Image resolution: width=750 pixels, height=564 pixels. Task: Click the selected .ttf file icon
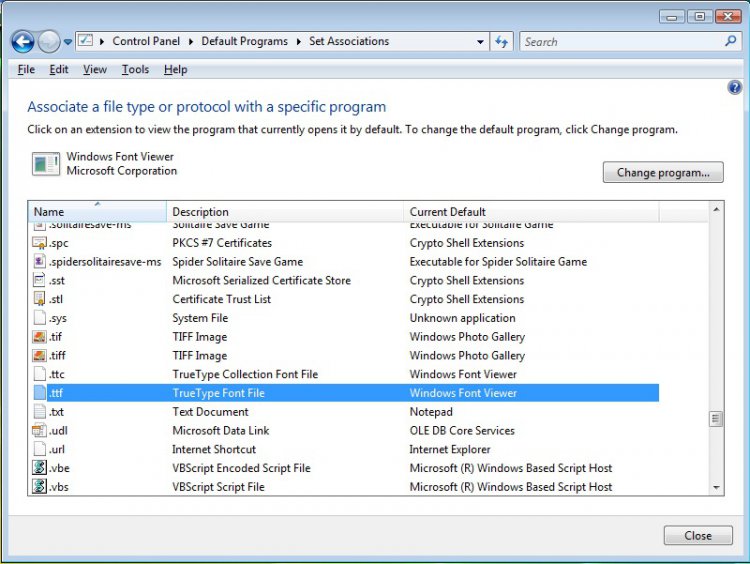tap(39, 393)
